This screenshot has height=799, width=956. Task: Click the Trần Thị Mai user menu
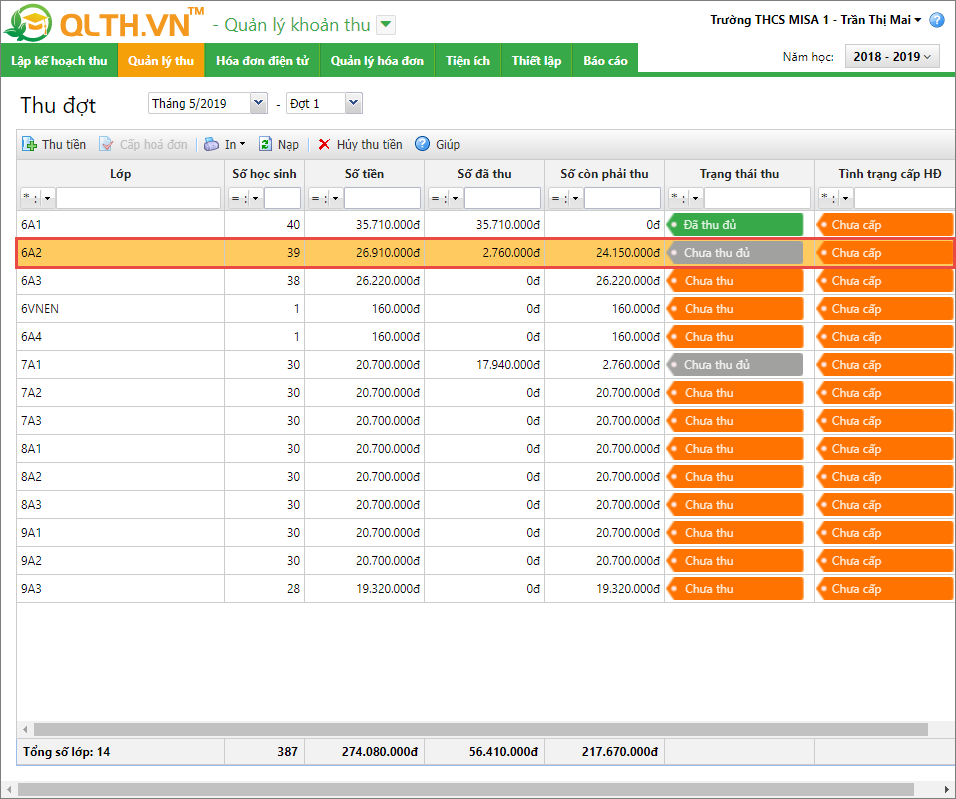point(880,20)
